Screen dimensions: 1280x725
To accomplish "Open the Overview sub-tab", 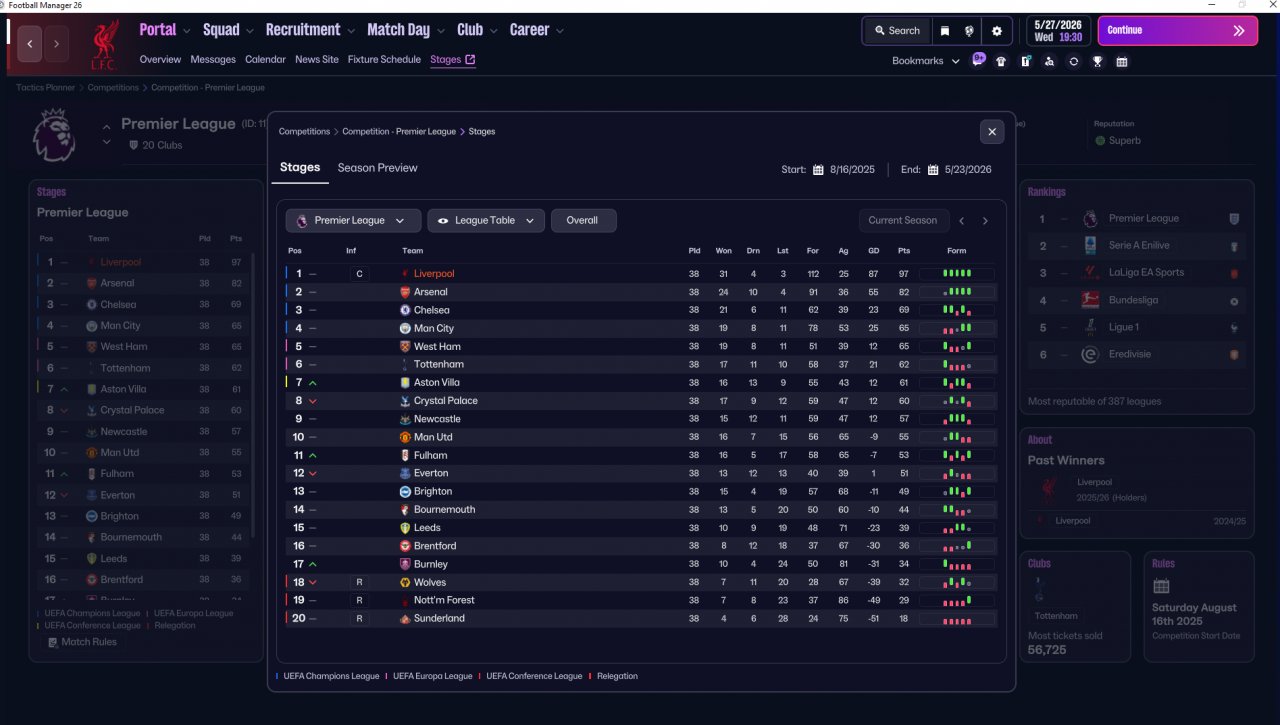I will [161, 60].
